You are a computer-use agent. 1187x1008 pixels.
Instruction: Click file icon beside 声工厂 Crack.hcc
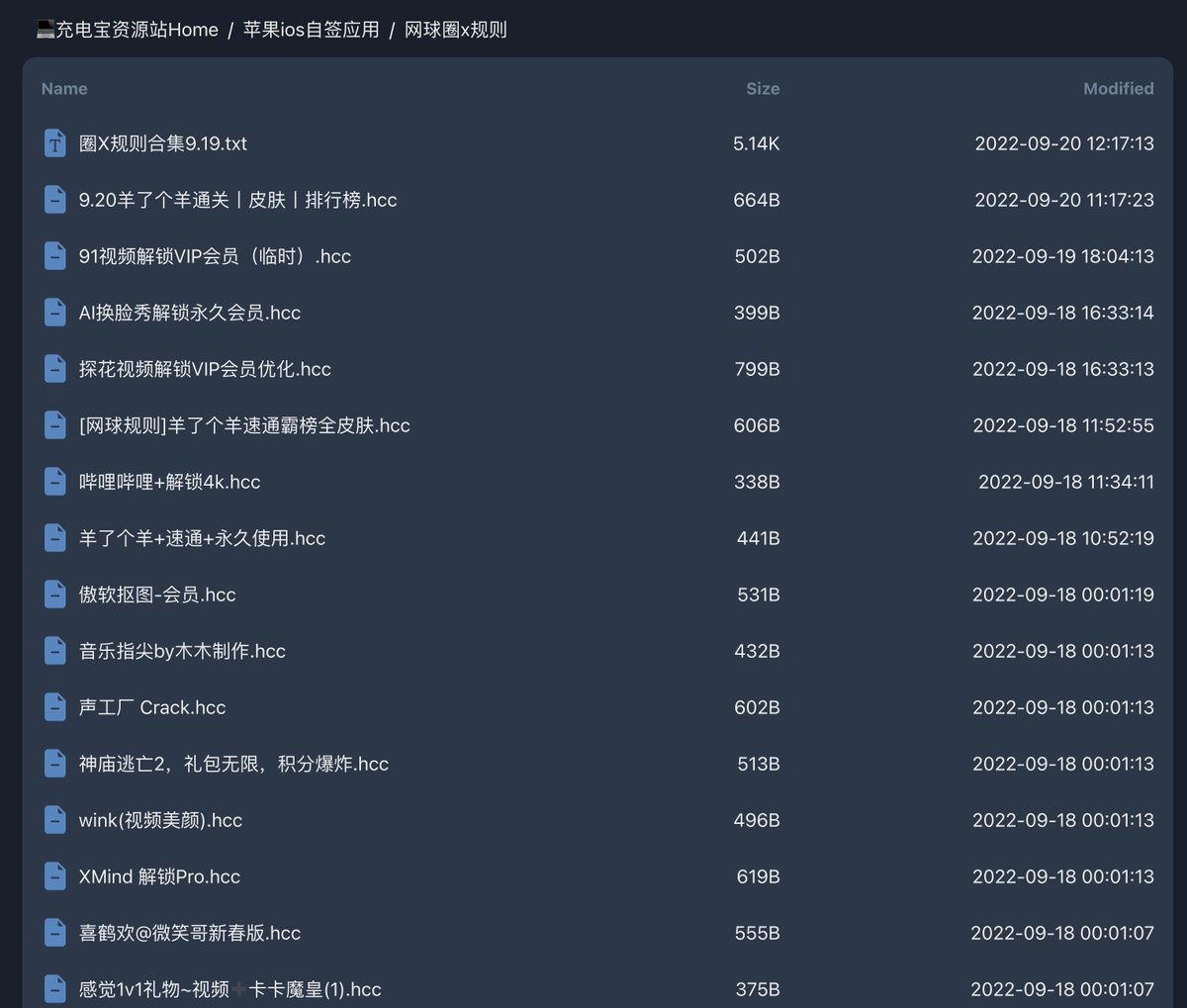(55, 707)
